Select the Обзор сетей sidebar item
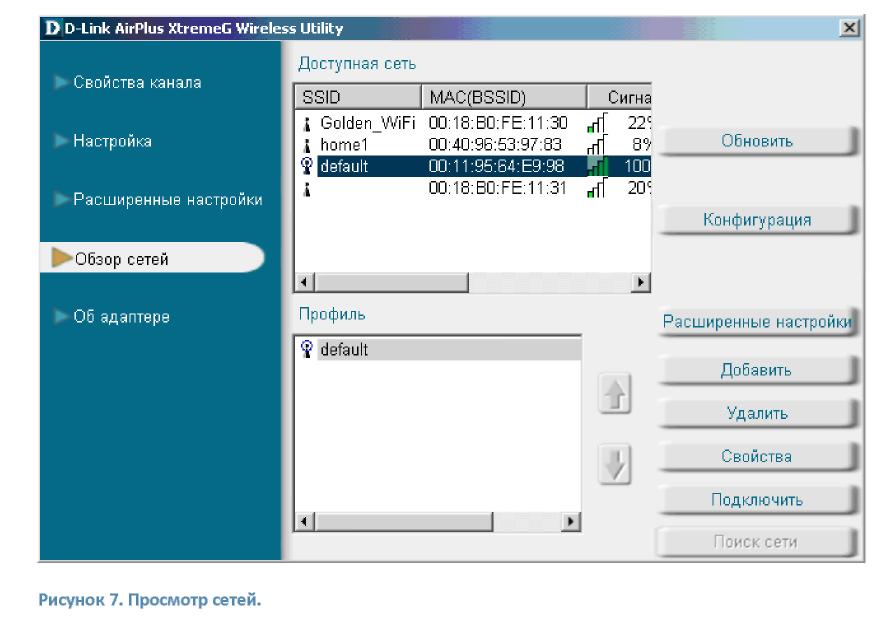The height and width of the screenshot is (619, 872). pos(152,257)
